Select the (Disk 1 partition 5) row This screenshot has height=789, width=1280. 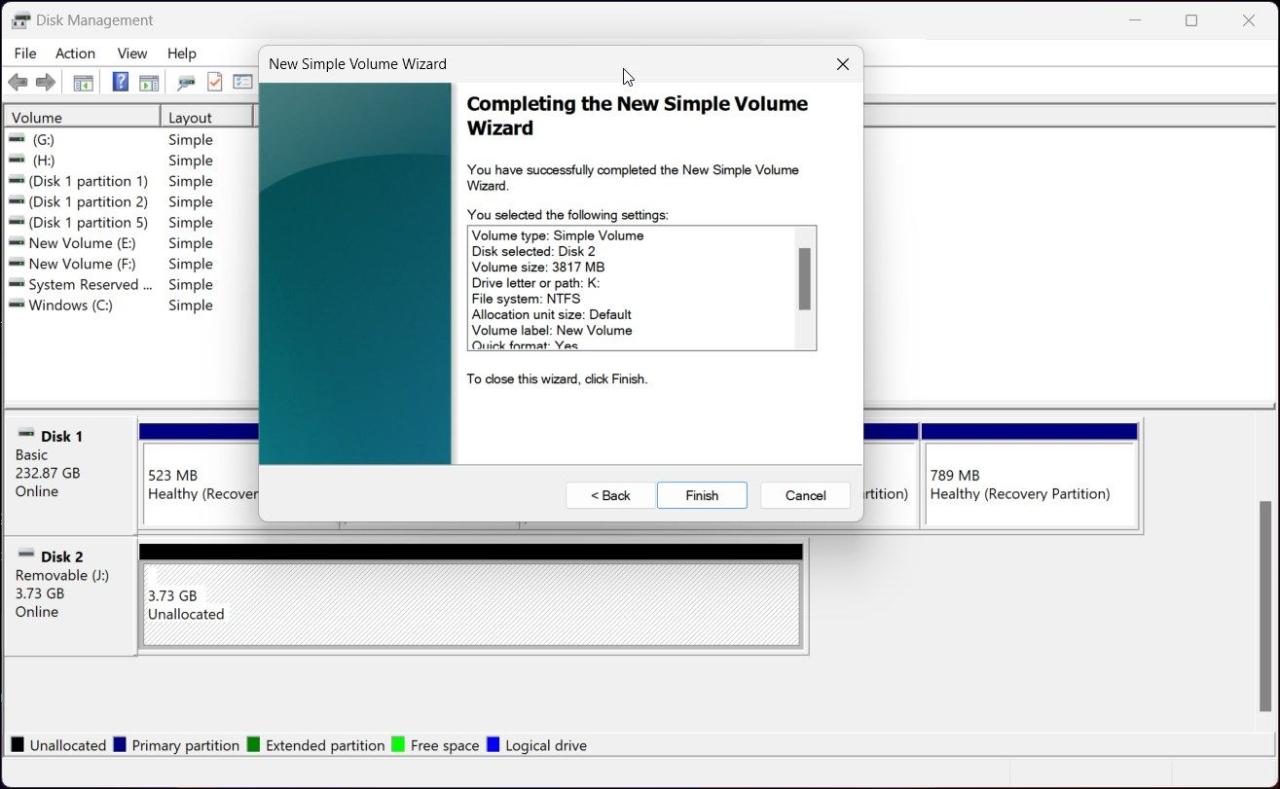[130, 222]
